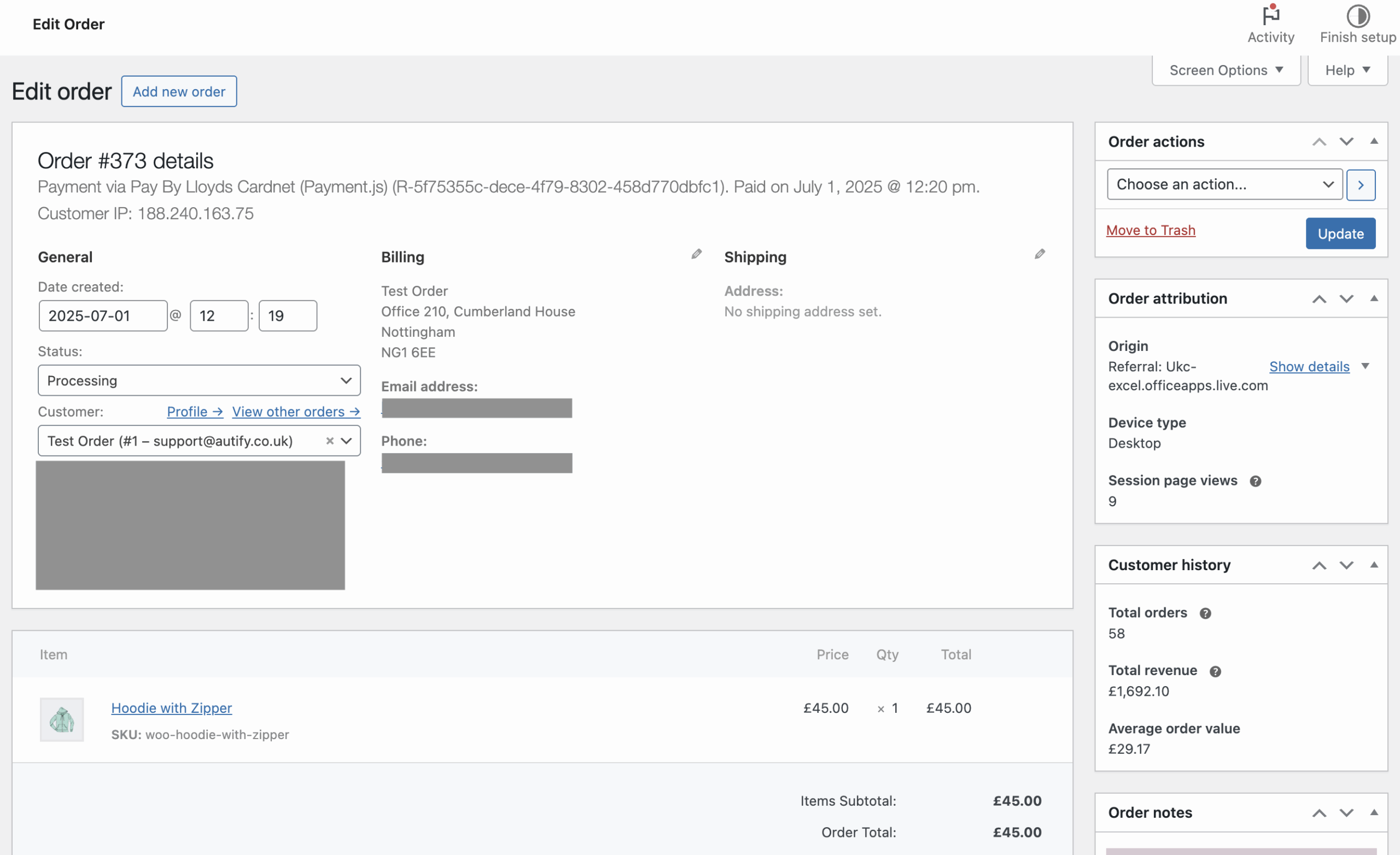This screenshot has height=855, width=1400.
Task: Open the Help tab
Action: [x=1347, y=69]
